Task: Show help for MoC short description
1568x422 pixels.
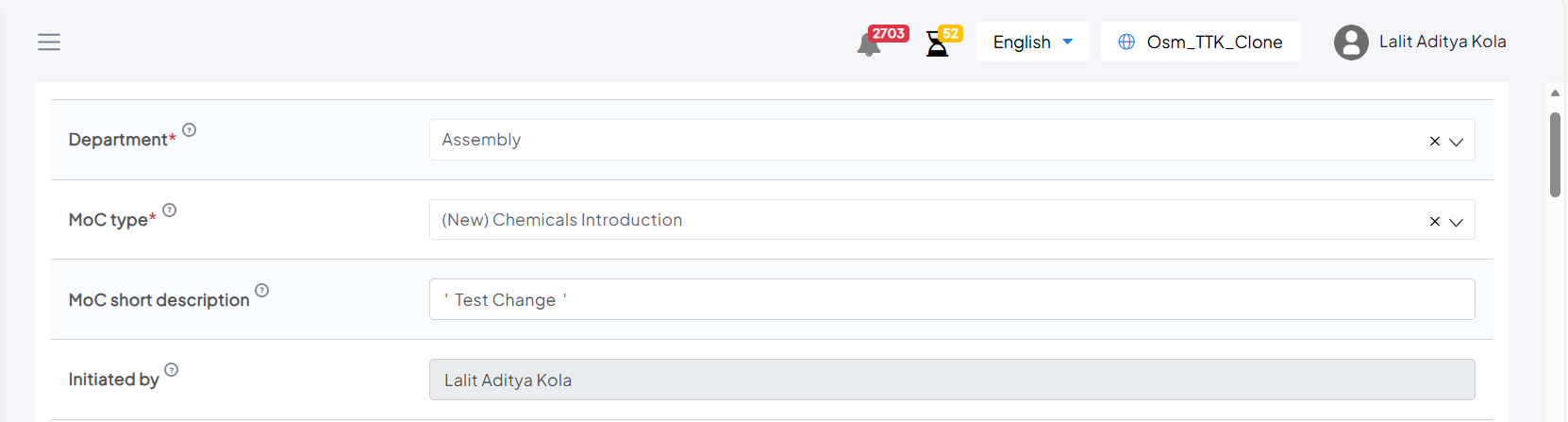Action: tap(262, 291)
